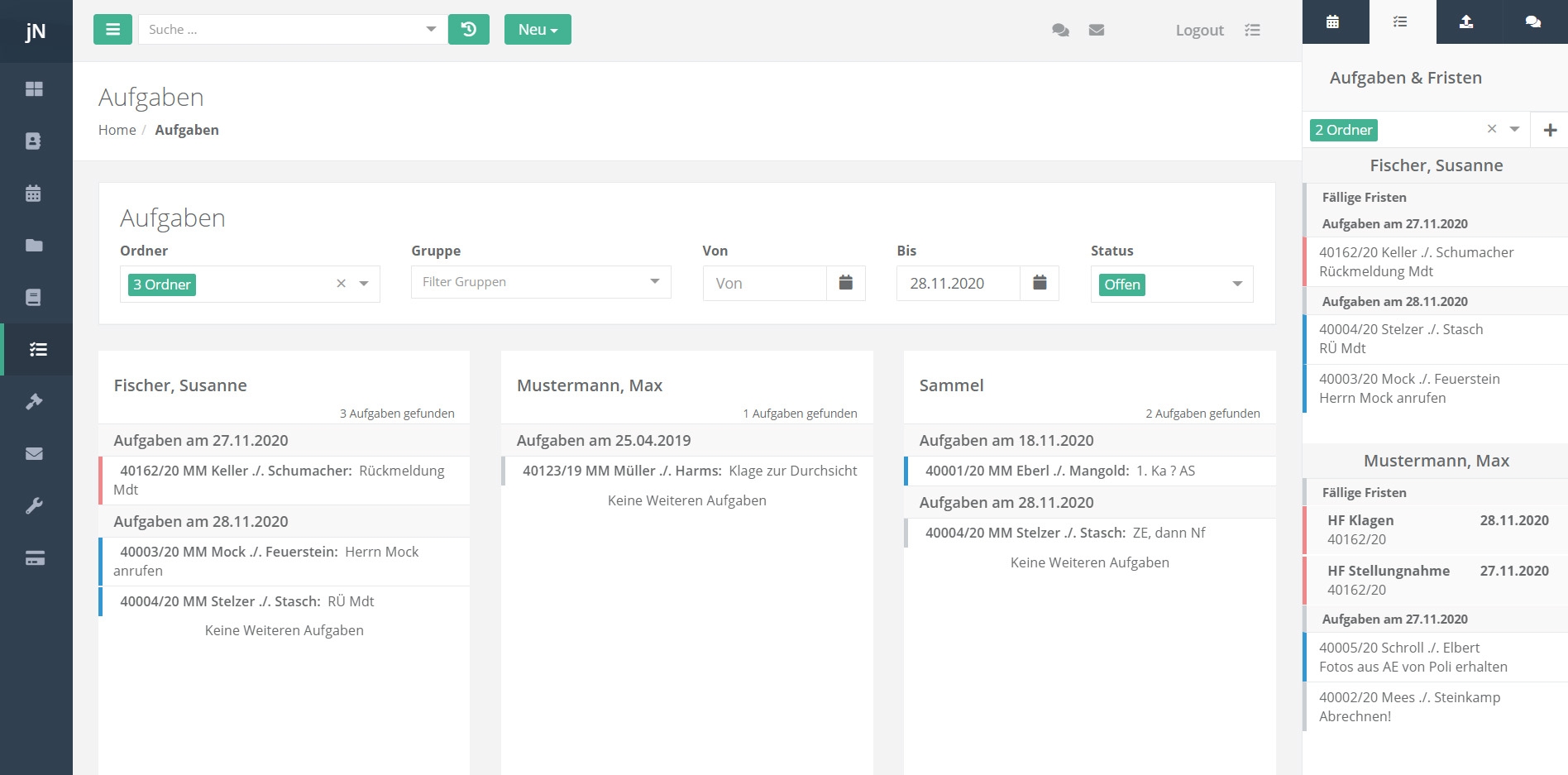Open the wrench settings icon in sidebar
The height and width of the screenshot is (775, 1568).
tap(34, 506)
